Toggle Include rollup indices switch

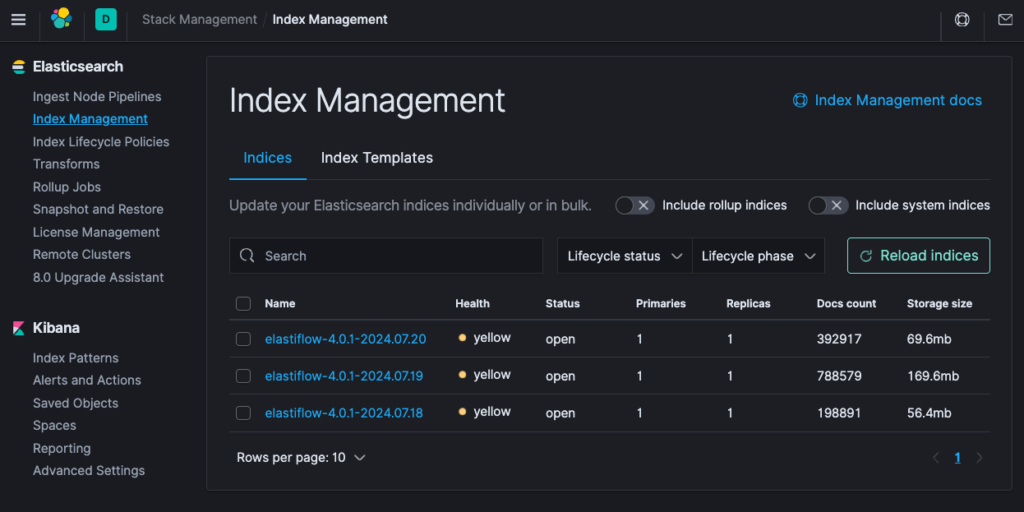pyautogui.click(x=635, y=205)
